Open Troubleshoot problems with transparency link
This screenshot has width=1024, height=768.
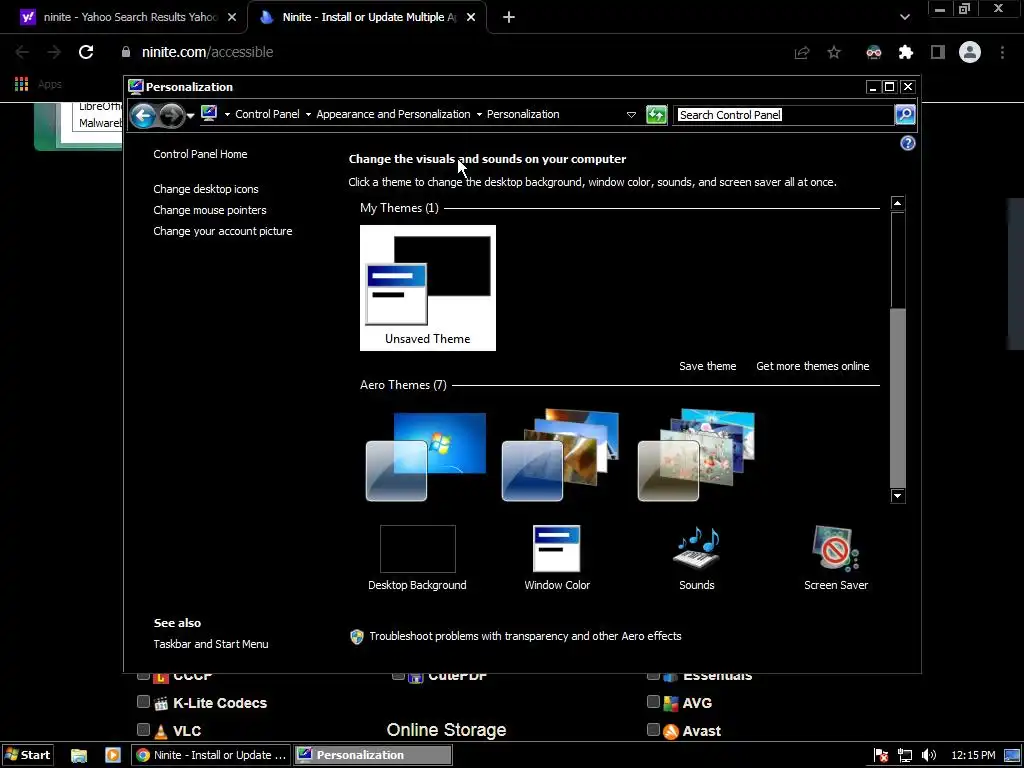point(525,636)
